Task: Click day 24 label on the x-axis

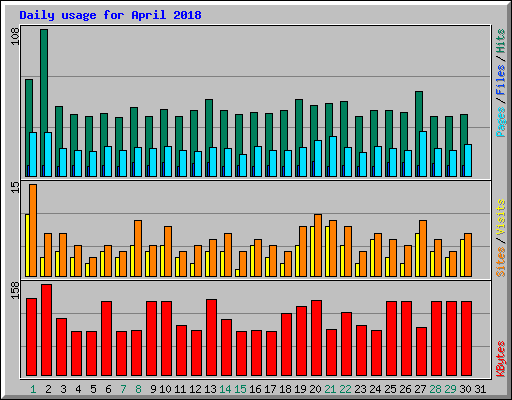Action: (375, 389)
